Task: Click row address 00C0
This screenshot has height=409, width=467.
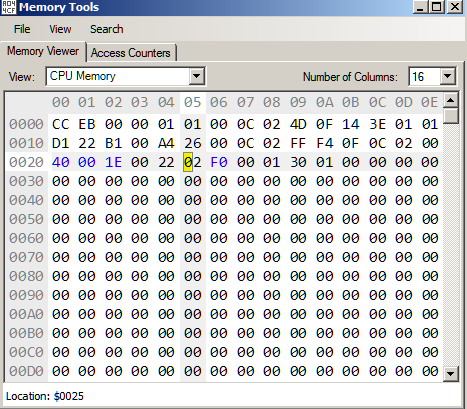Action: [26, 352]
